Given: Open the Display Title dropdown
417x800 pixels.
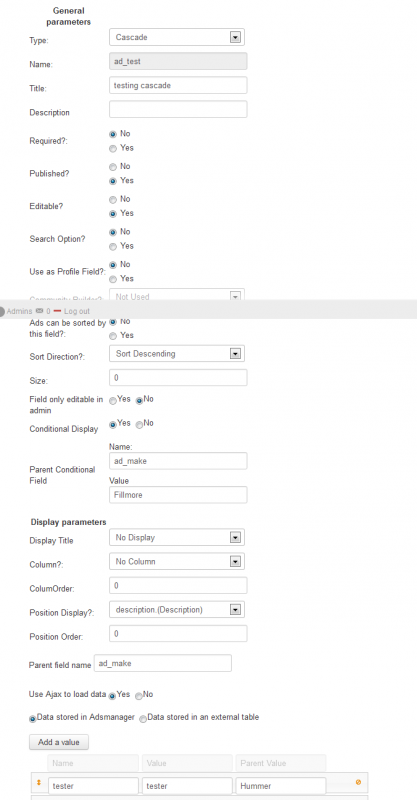Looking at the screenshot, I should 177,537.
